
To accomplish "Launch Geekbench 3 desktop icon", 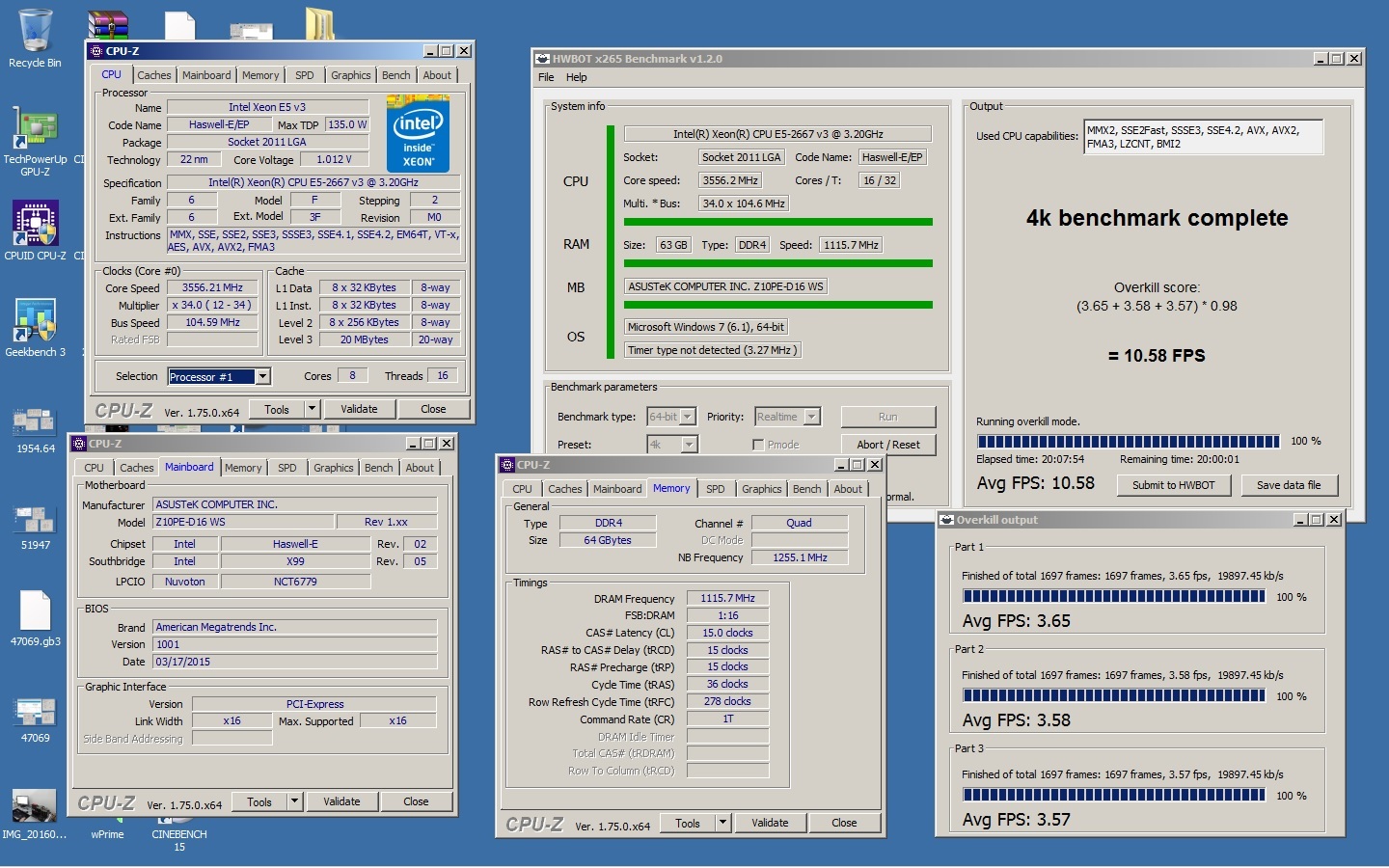I will coord(35,328).
